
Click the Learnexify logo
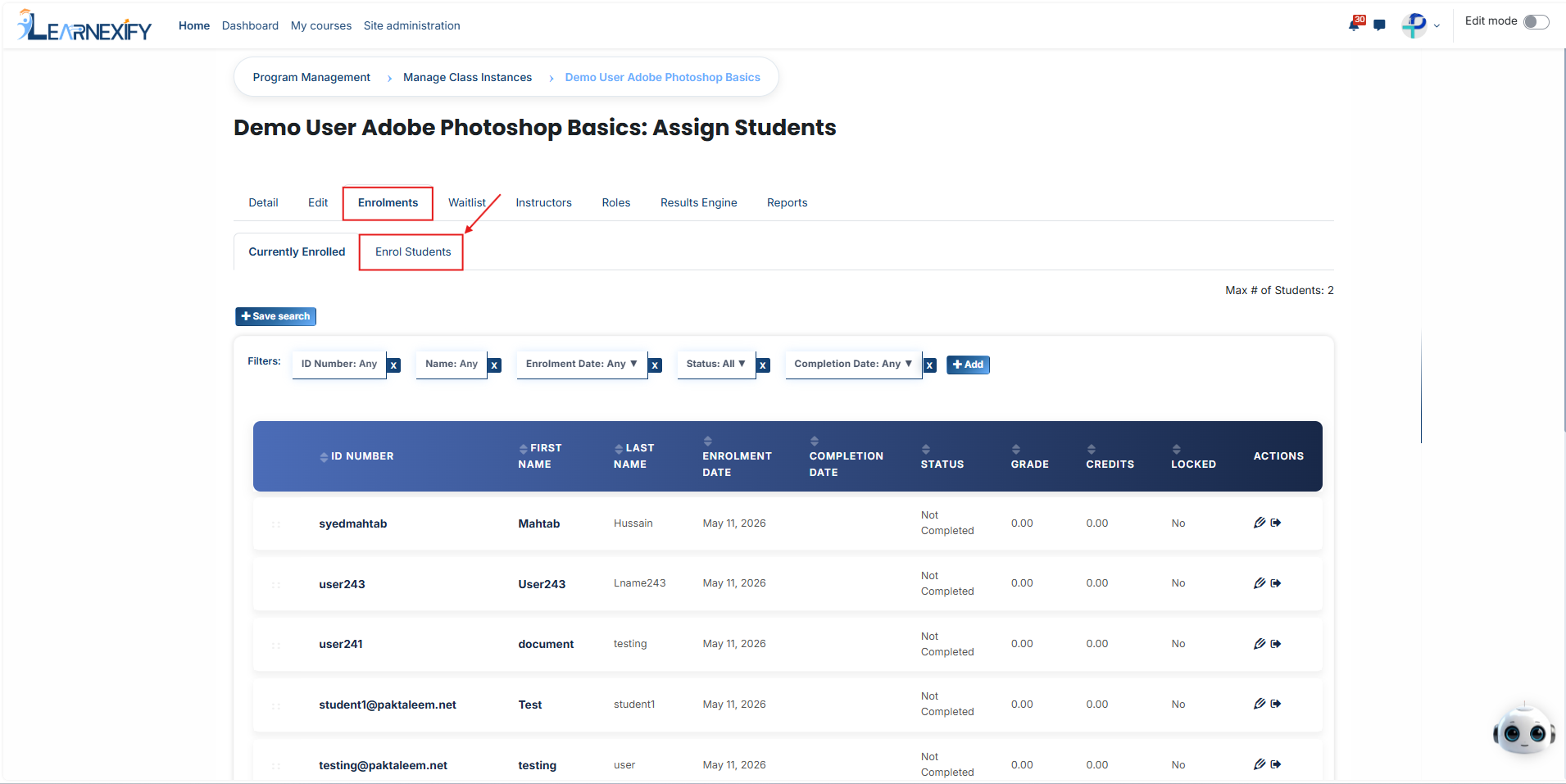point(84,25)
